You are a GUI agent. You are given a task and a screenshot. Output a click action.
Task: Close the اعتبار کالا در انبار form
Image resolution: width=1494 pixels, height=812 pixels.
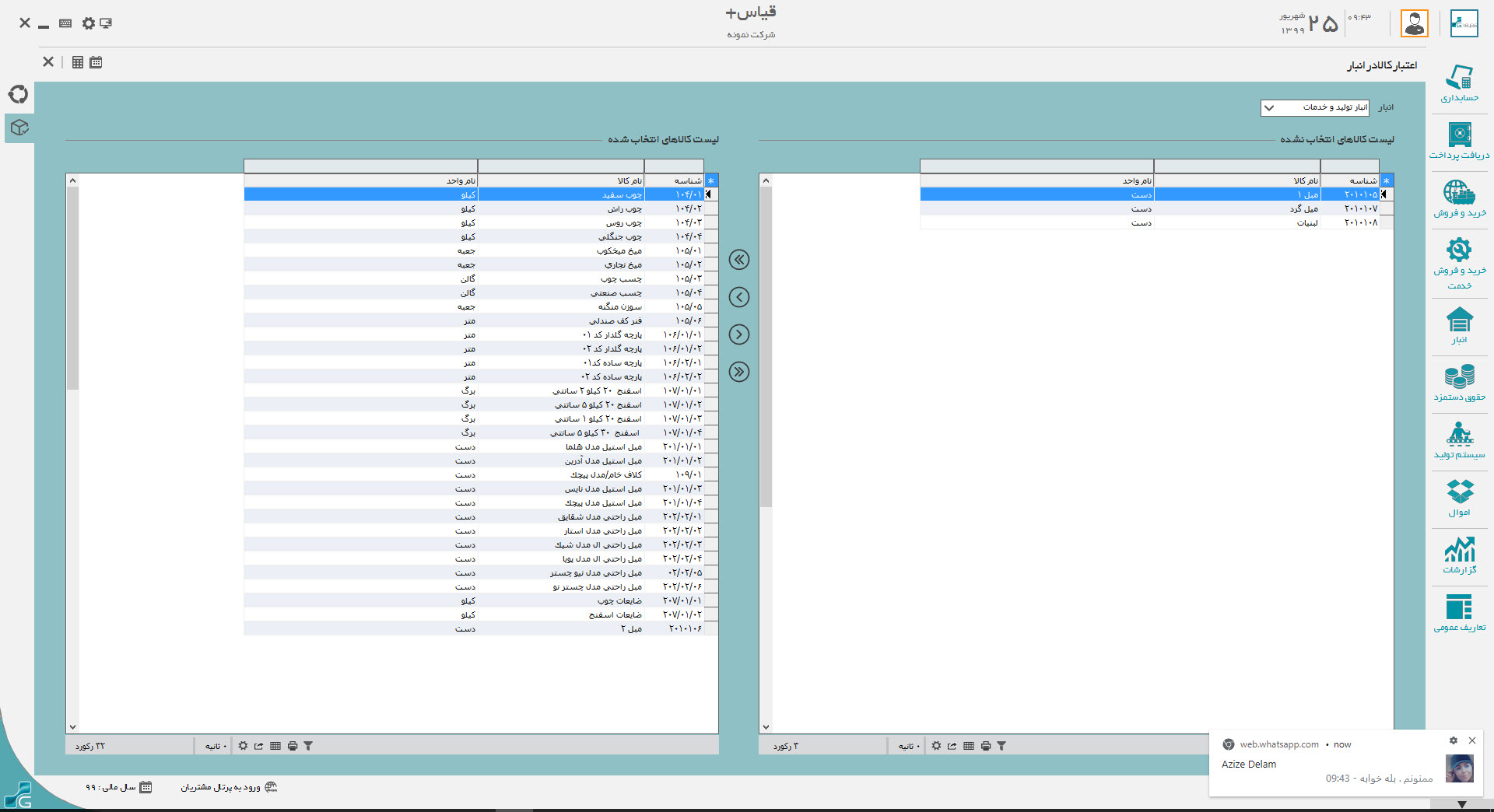(x=48, y=62)
